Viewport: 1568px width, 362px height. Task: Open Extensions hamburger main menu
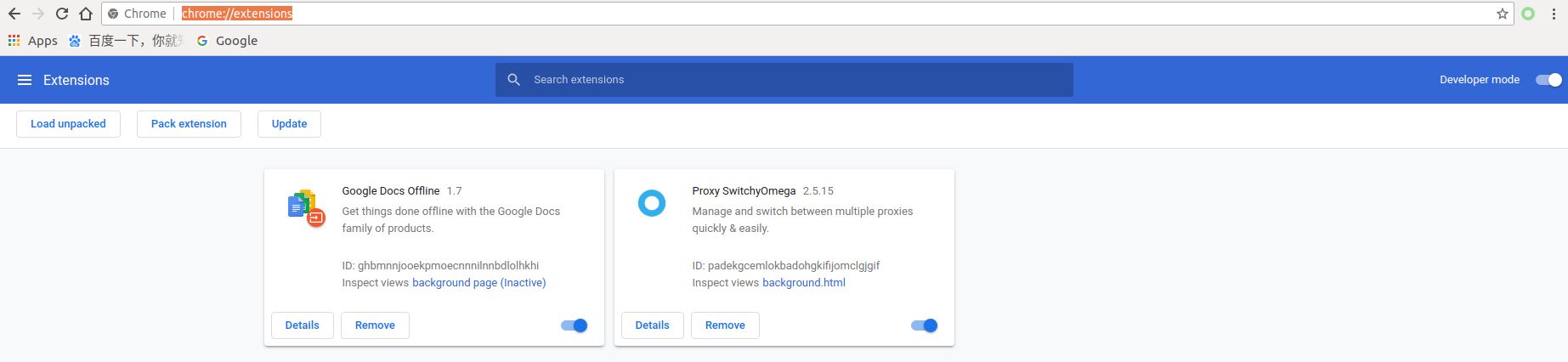(25, 80)
